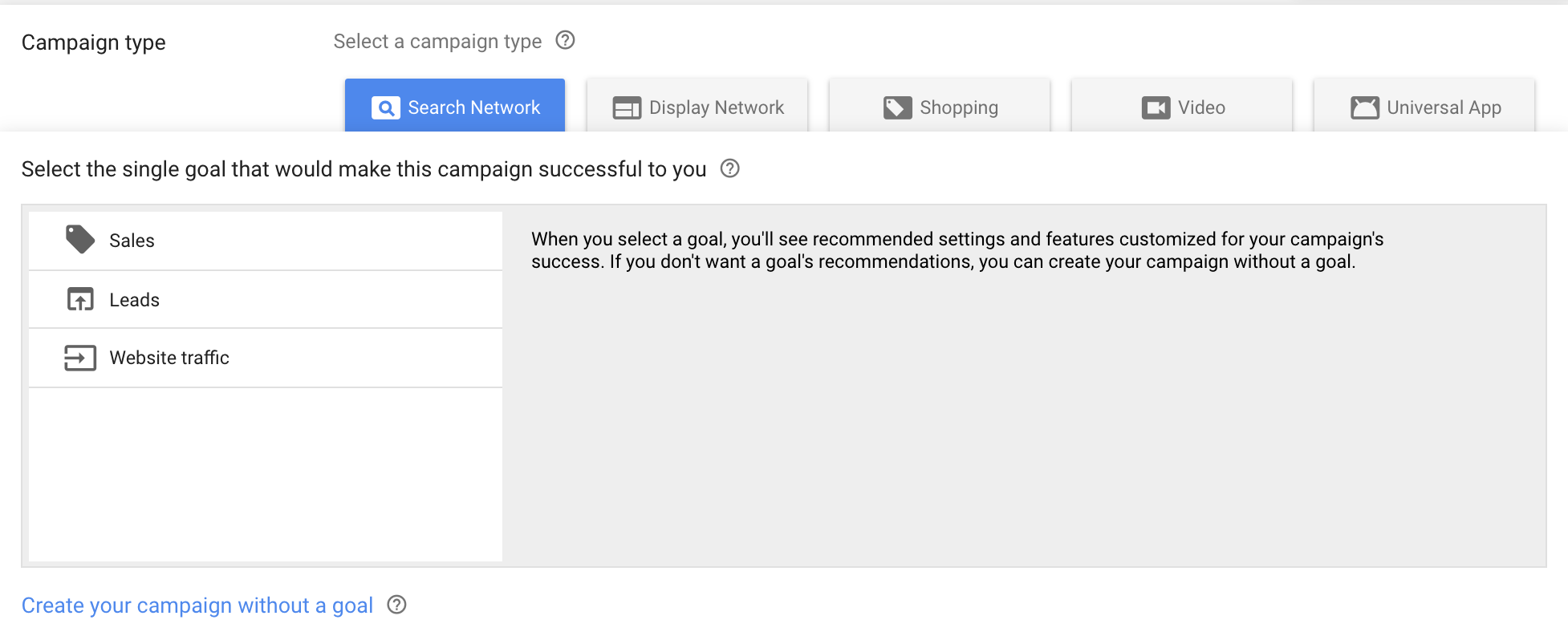Open help beside 'Select a campaign type'
The image size is (1568, 640).
pos(566,40)
